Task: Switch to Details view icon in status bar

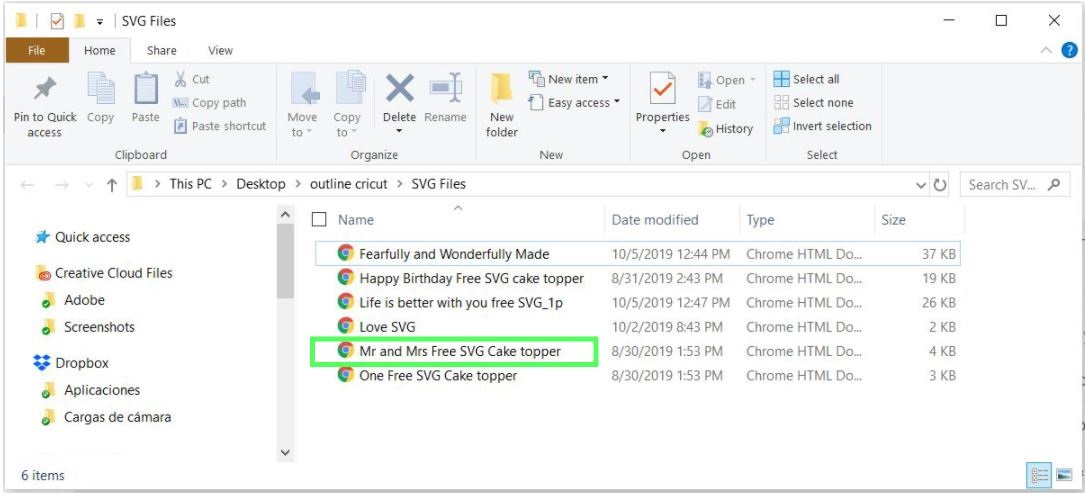Action: pos(1039,476)
